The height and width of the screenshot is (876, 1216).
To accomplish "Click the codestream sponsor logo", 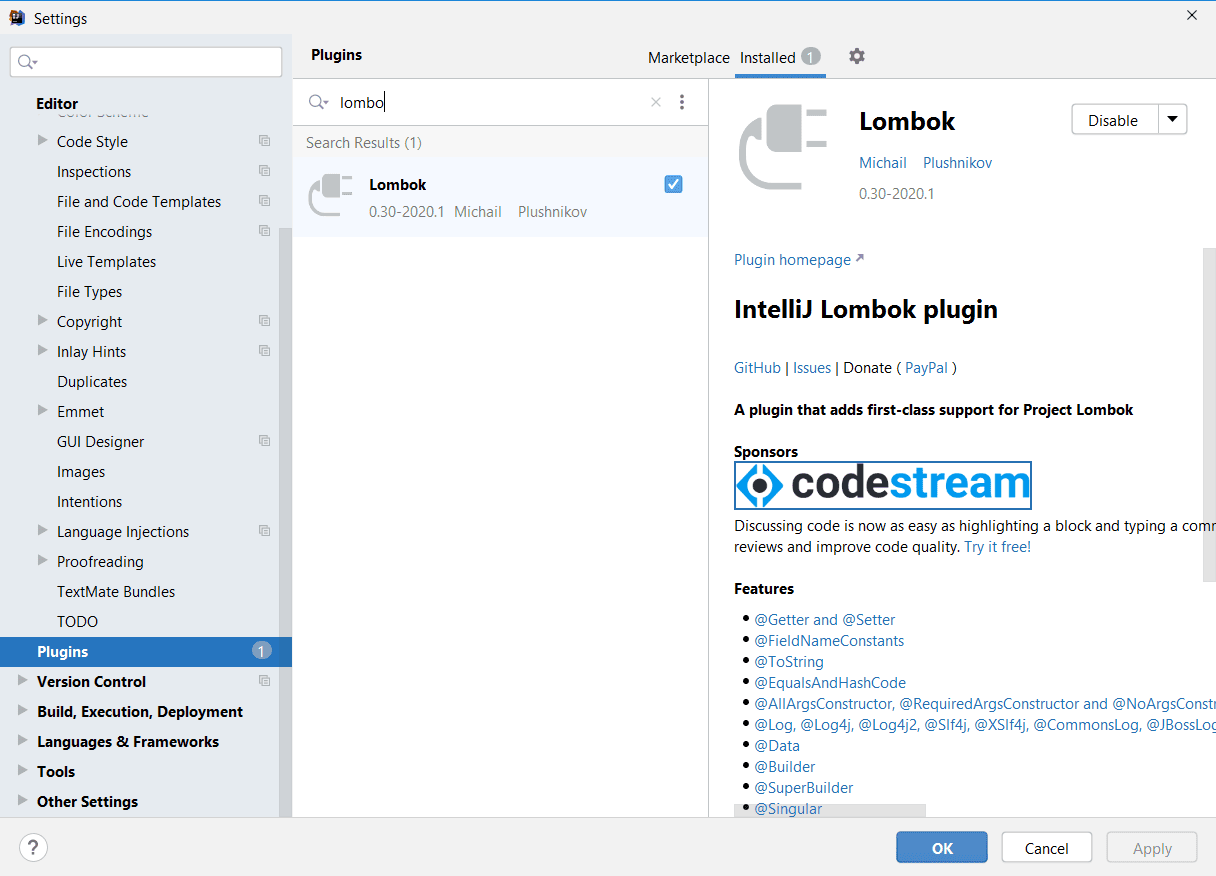I will [882, 485].
